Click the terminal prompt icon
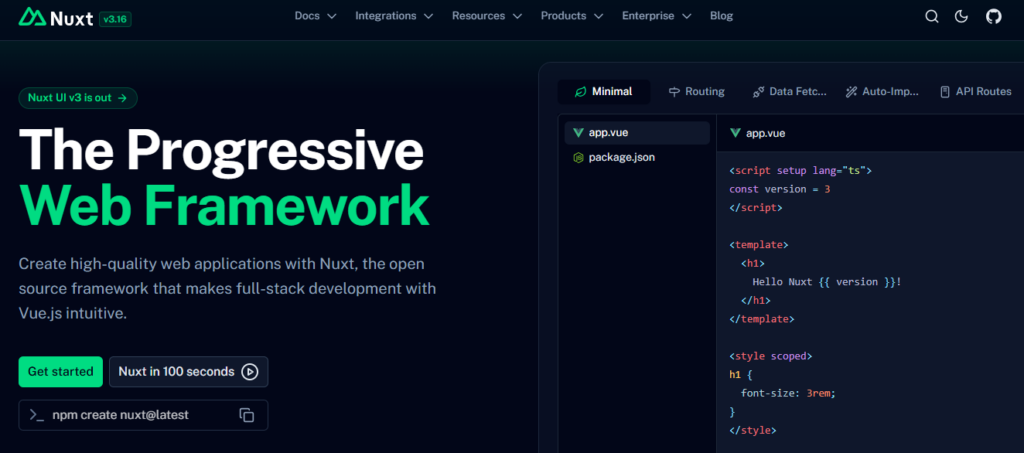The width and height of the screenshot is (1024, 453). pos(36,415)
